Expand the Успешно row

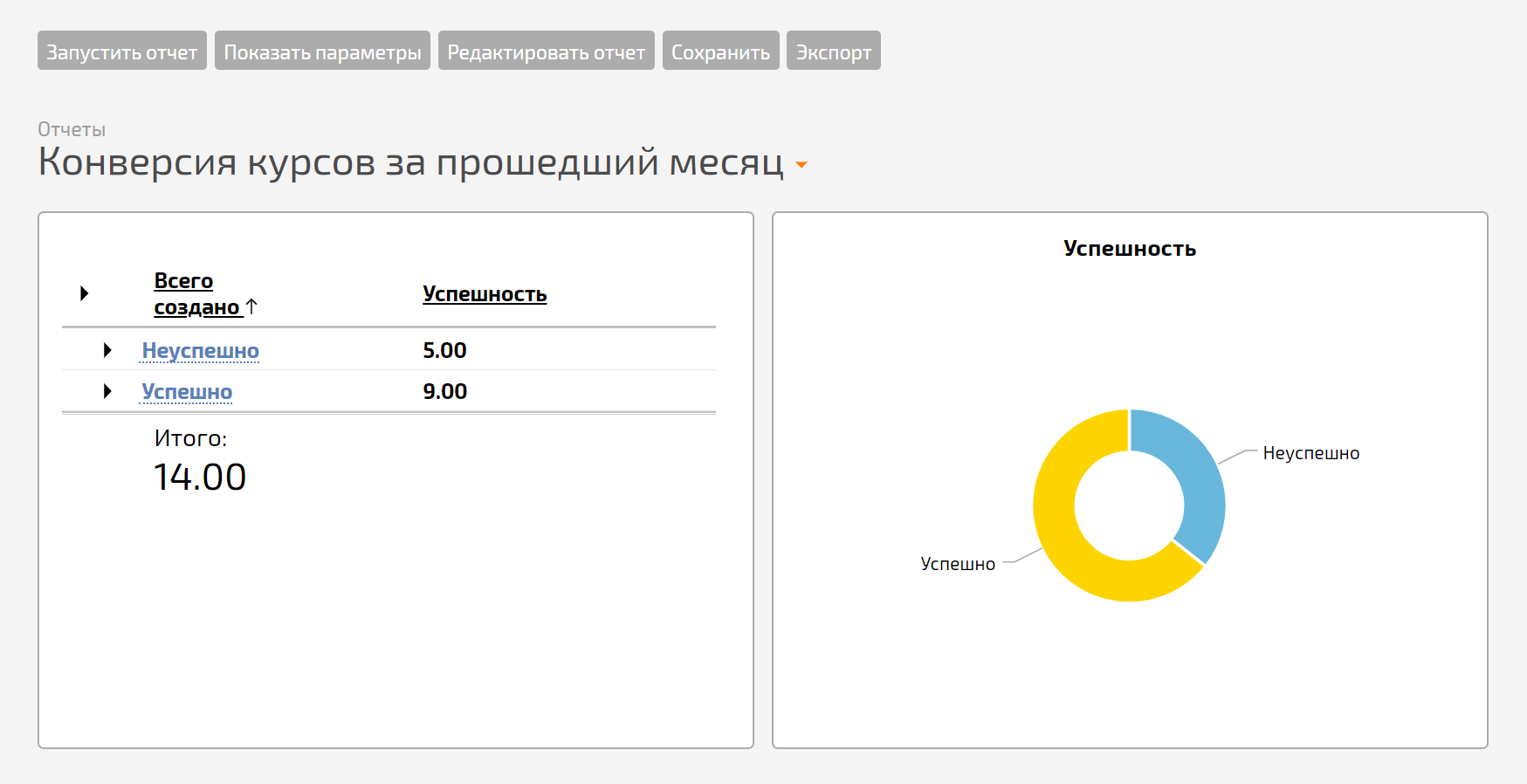tap(107, 391)
